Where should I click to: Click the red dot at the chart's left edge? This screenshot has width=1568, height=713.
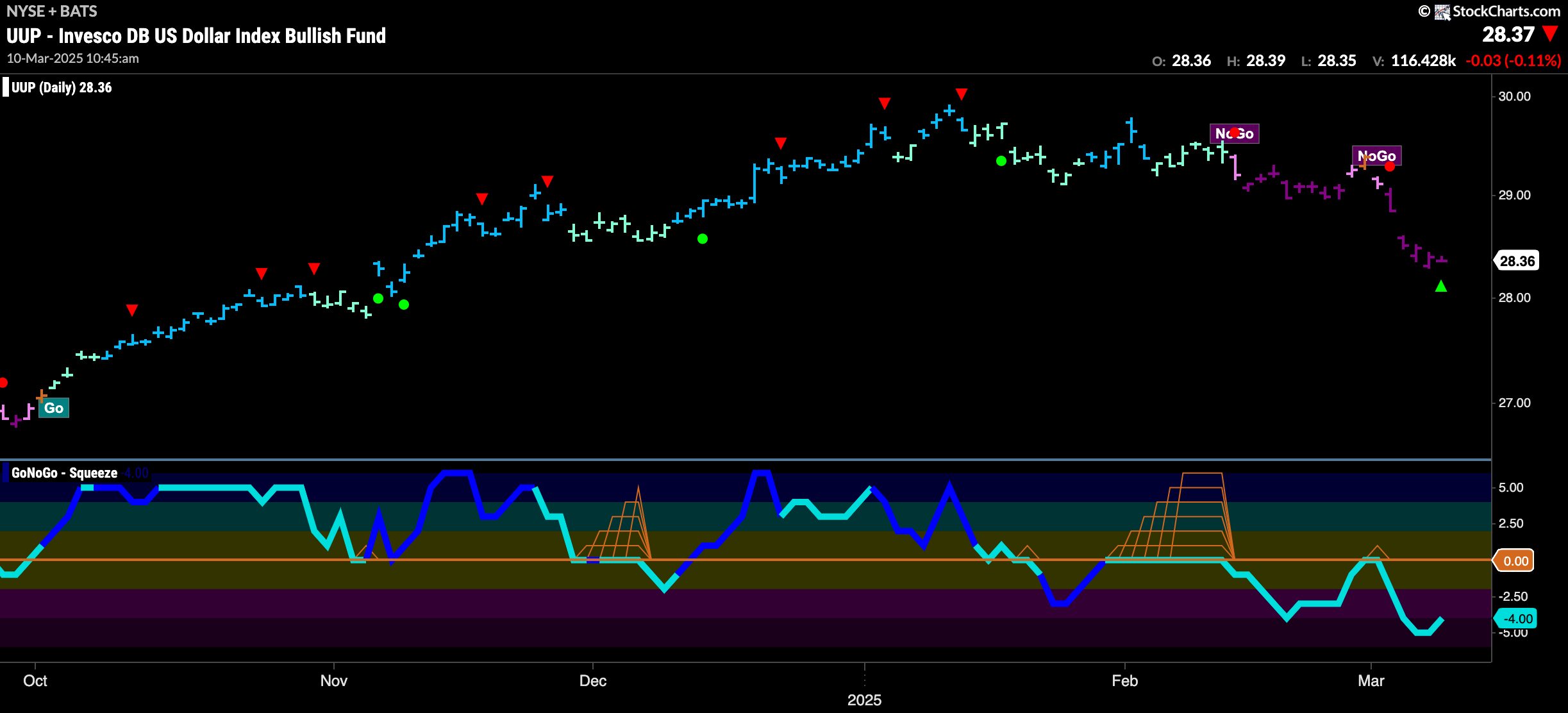coord(3,383)
